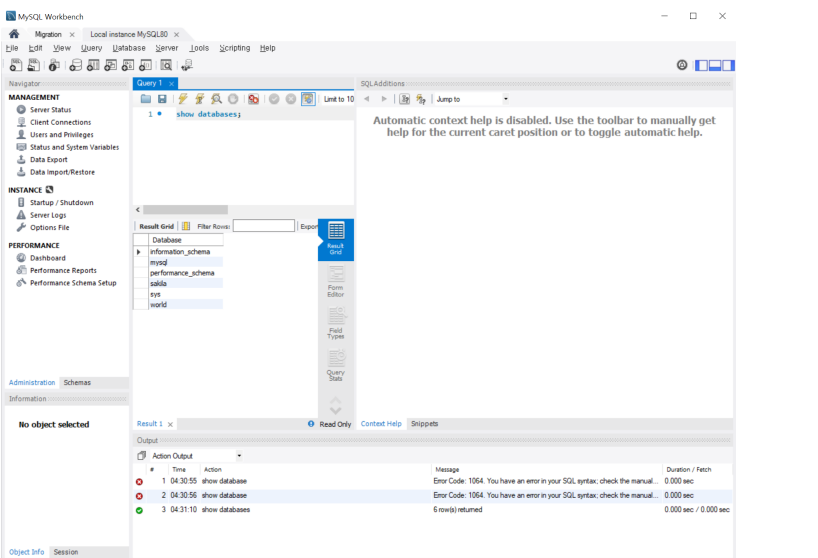Go back in context help history
Image resolution: width=818 pixels, height=558 pixels.
pos(367,99)
